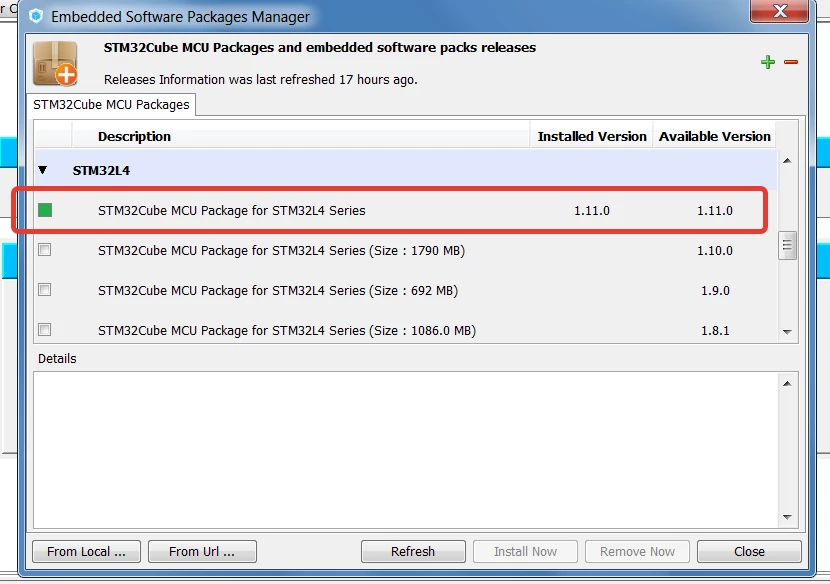Image resolution: width=830 pixels, height=584 pixels.
Task: Click the Available Version column header
Action: 715,137
